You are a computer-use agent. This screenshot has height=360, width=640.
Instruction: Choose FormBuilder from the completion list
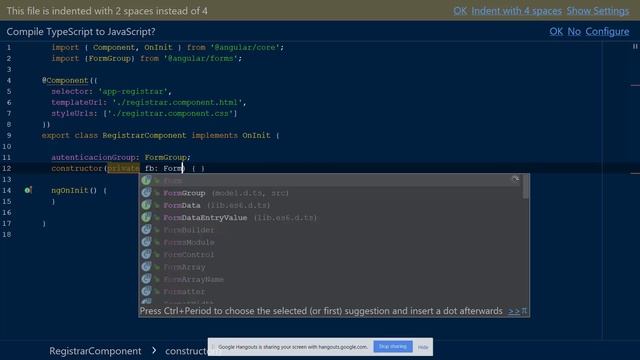[331, 229]
